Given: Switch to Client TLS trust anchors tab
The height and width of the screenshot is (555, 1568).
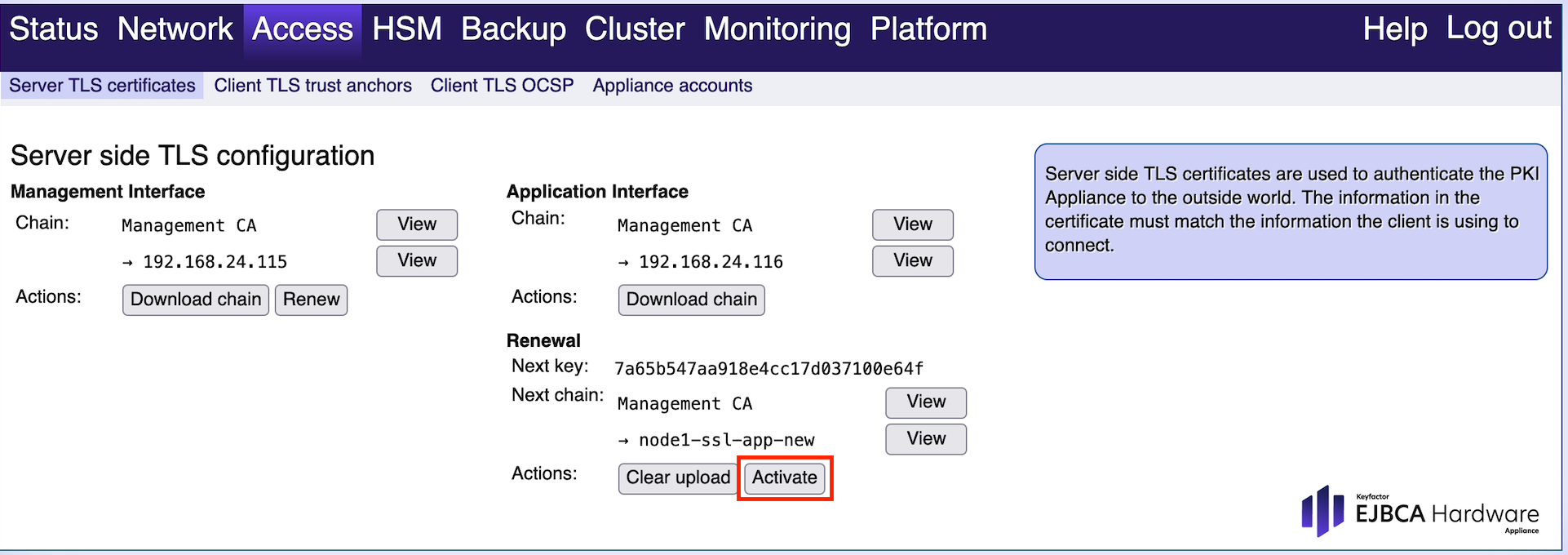Looking at the screenshot, I should 312,86.
